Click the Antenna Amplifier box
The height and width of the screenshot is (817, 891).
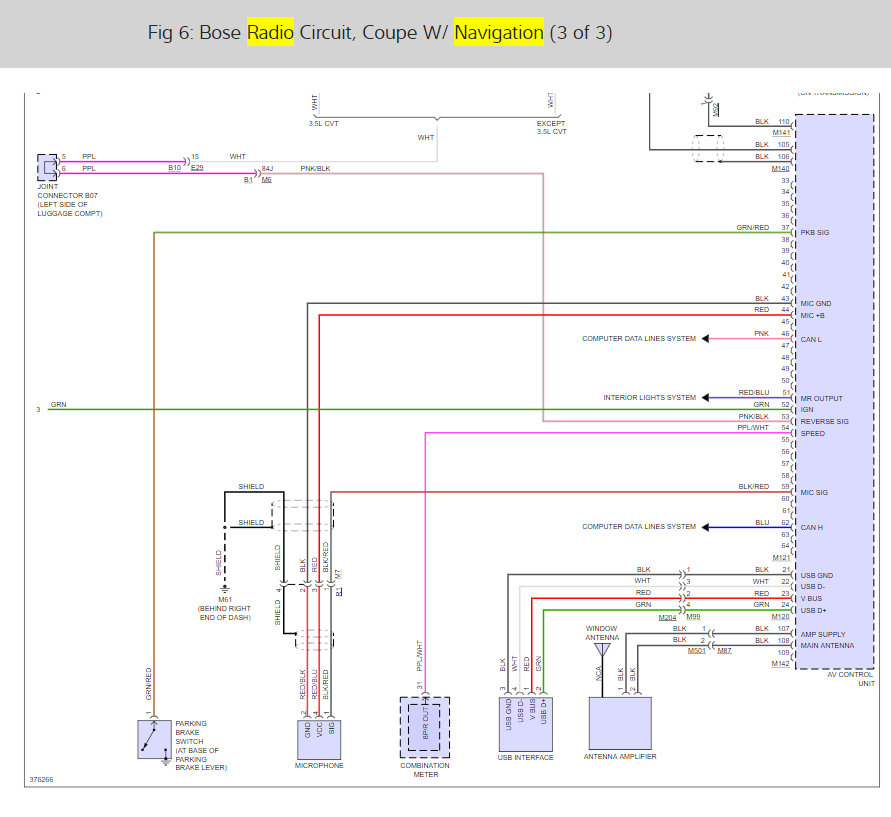pyautogui.click(x=620, y=723)
